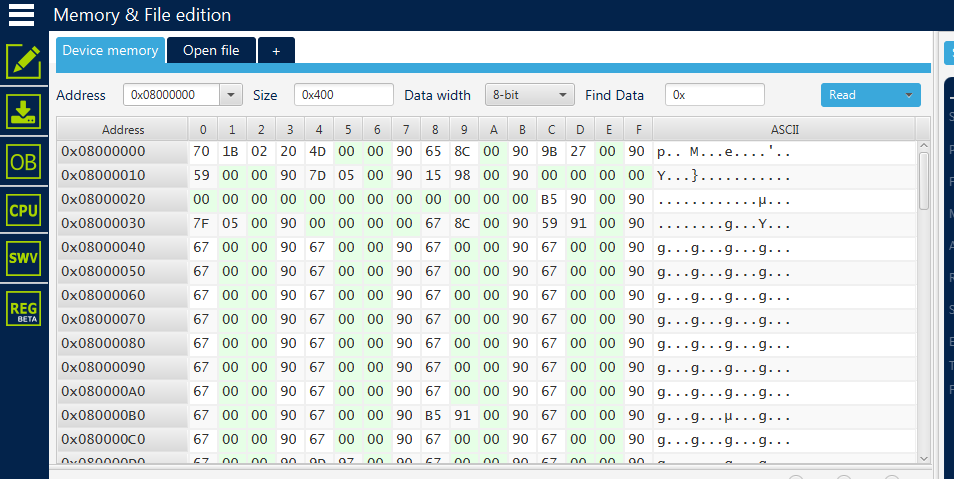Open the OB option bytes panel
This screenshot has height=479, width=954.
pyautogui.click(x=24, y=161)
